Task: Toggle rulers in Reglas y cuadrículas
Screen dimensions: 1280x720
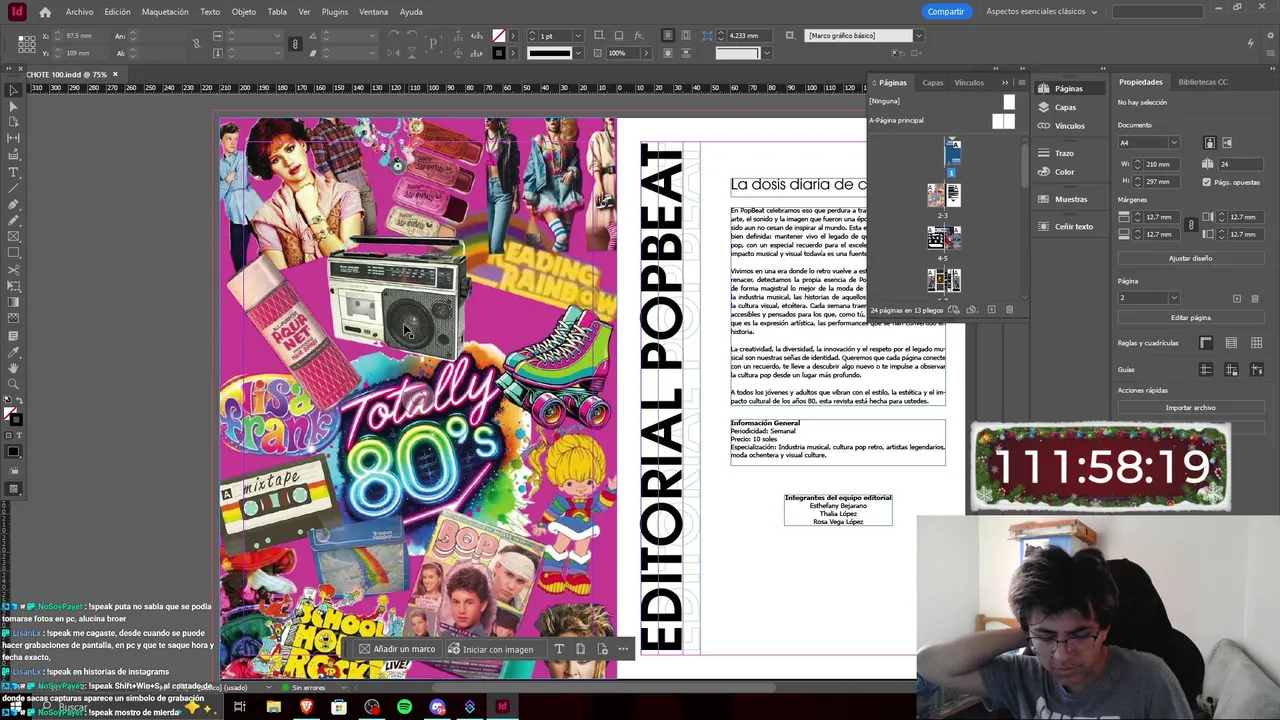Action: click(x=1206, y=343)
